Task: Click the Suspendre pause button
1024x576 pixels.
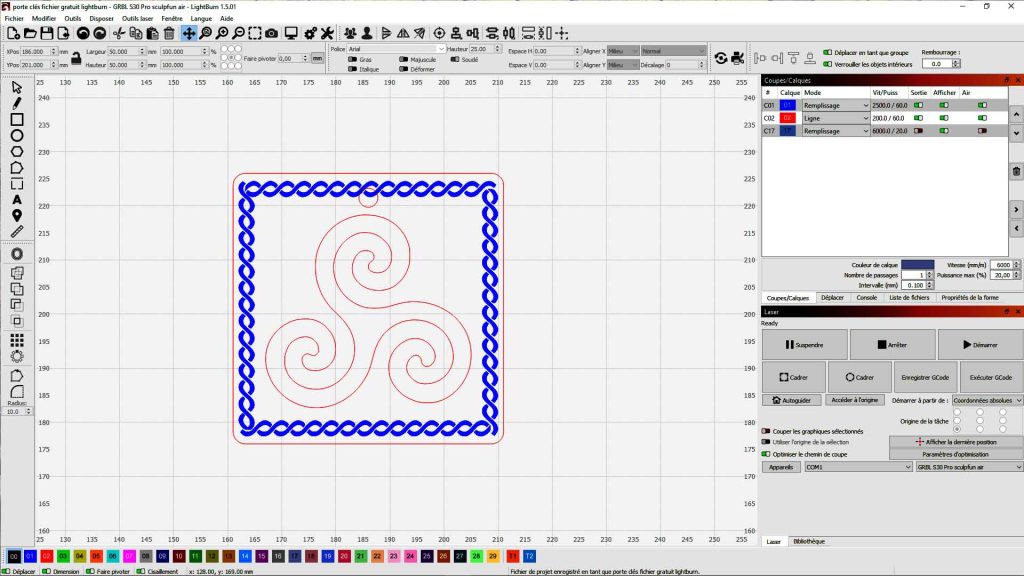Action: pyautogui.click(x=805, y=345)
